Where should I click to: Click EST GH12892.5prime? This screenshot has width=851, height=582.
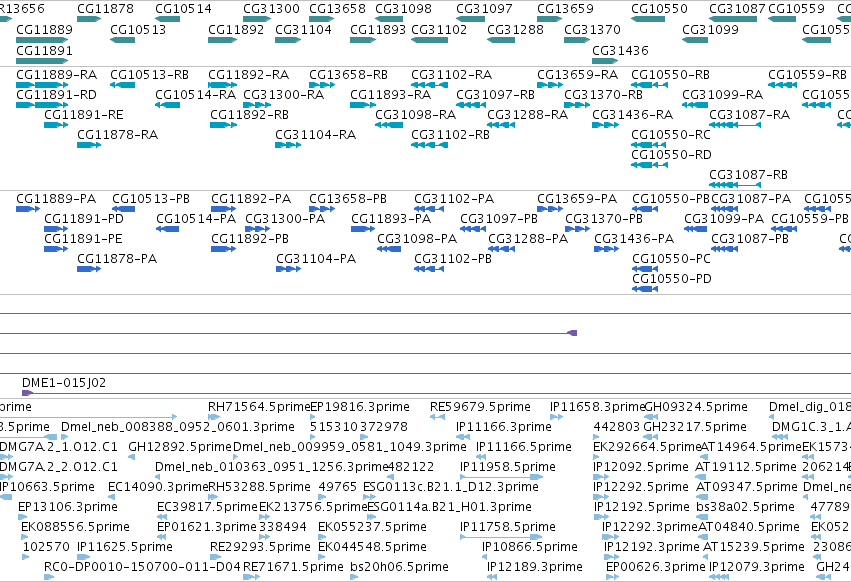click(x=132, y=457)
